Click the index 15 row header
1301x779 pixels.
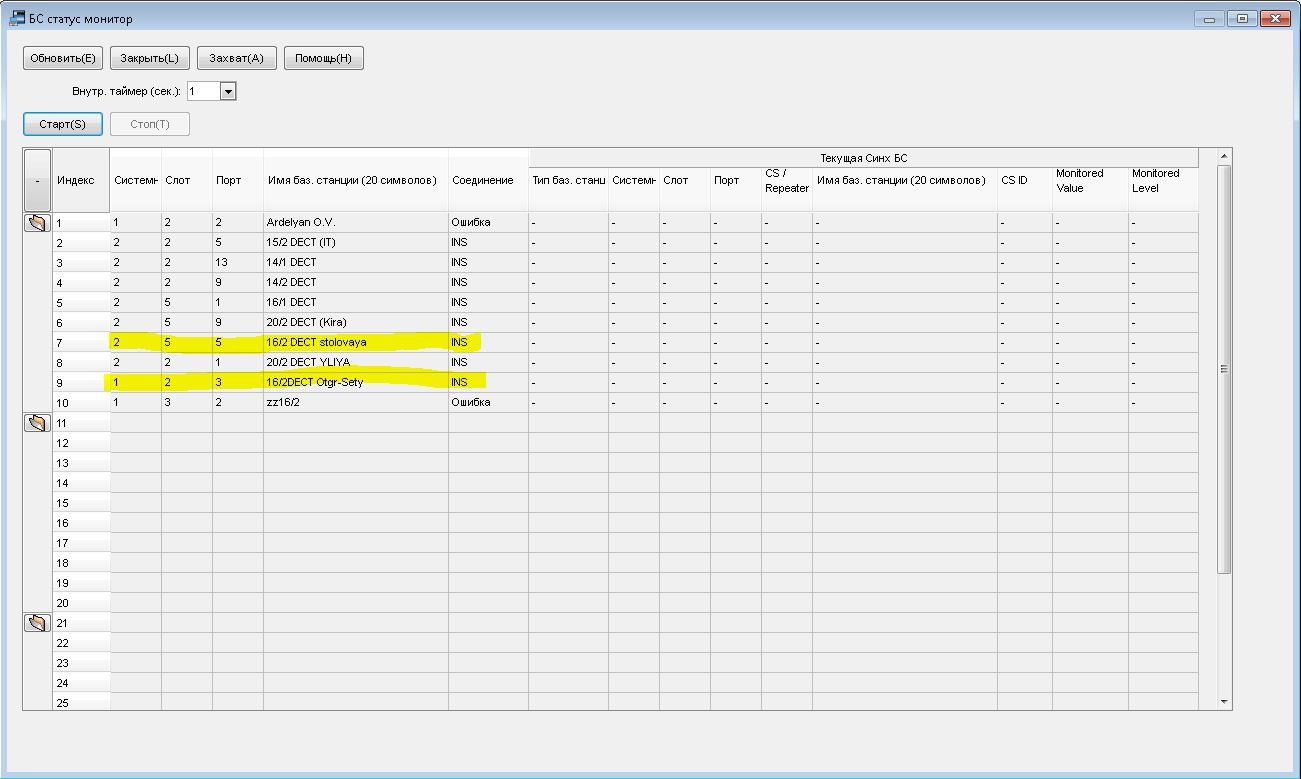[81, 502]
